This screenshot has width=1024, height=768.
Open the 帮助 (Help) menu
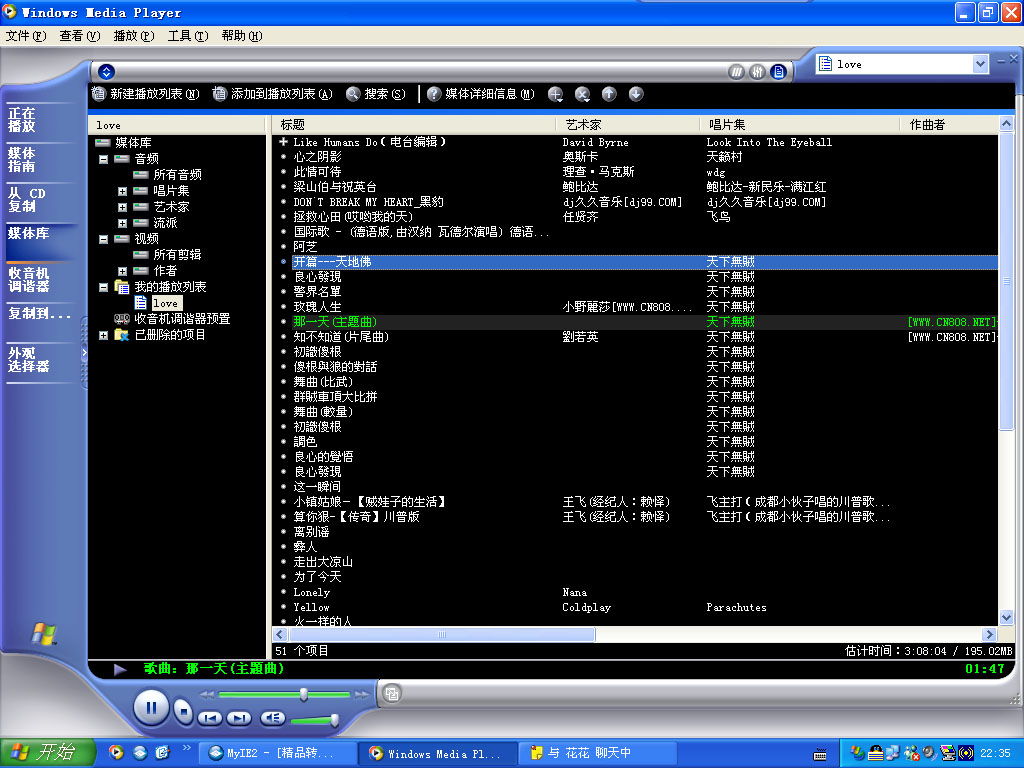click(242, 36)
